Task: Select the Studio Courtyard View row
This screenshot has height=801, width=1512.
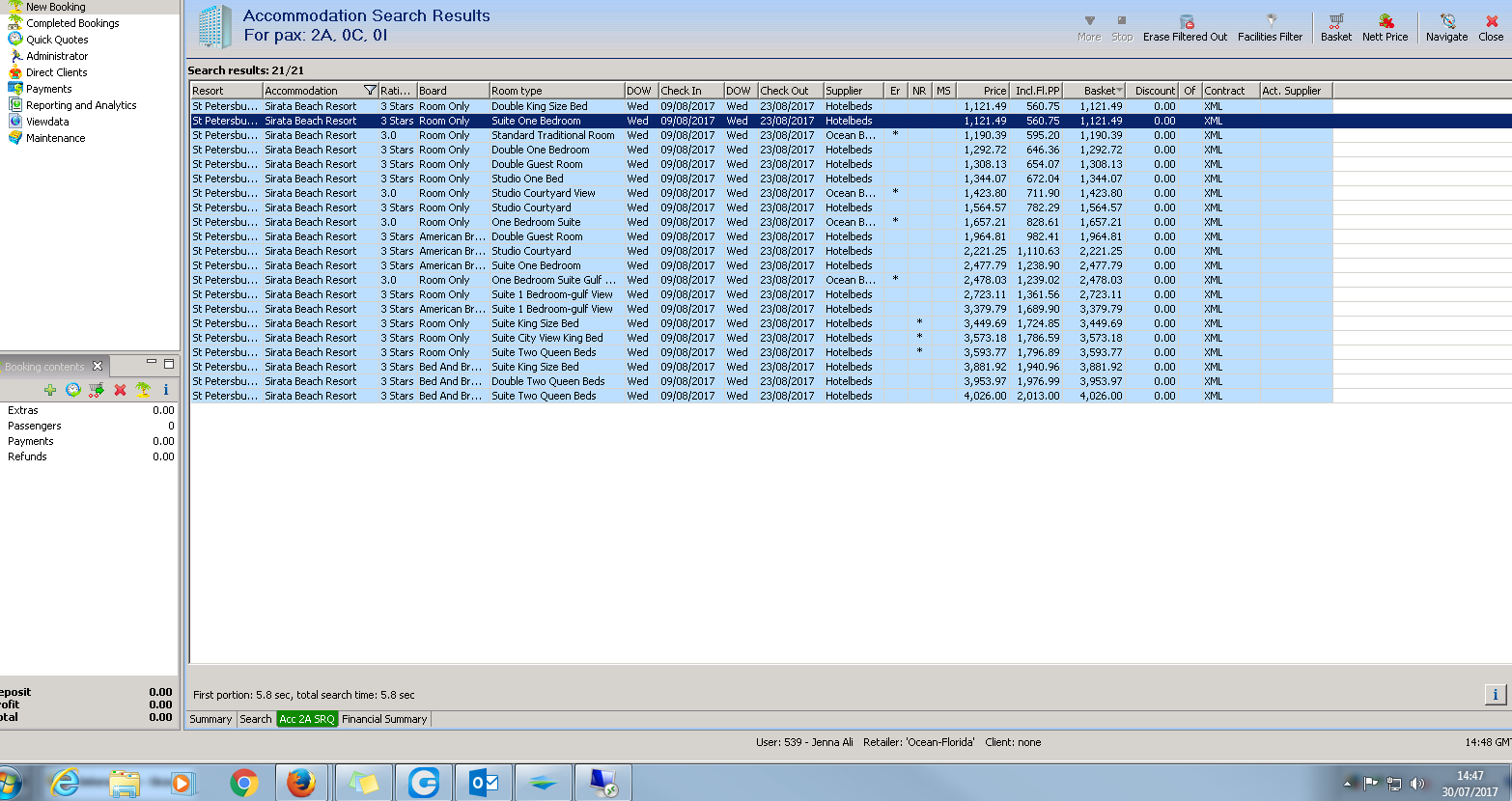Action: pyautogui.click(x=762, y=193)
